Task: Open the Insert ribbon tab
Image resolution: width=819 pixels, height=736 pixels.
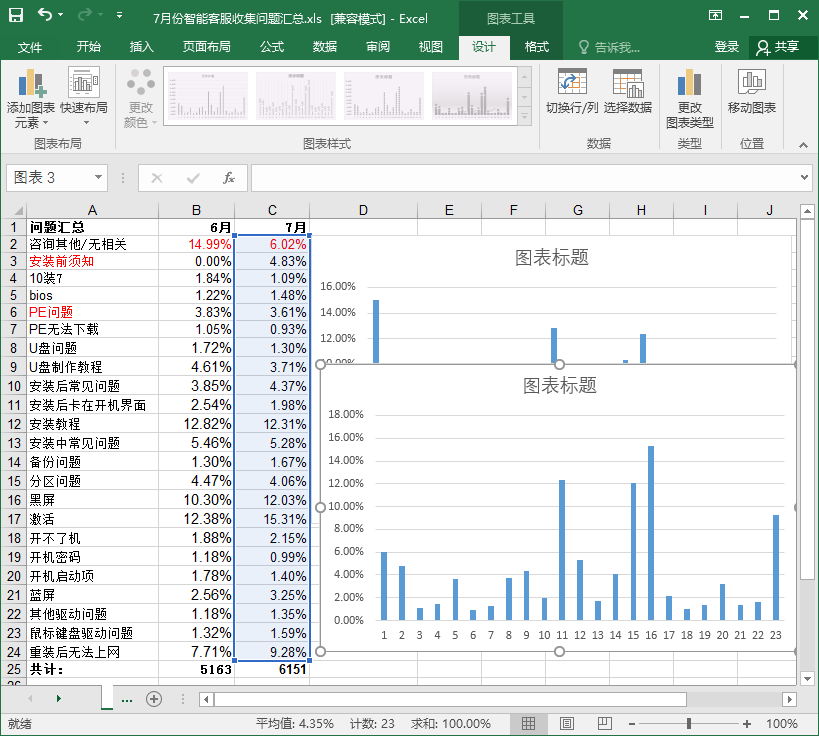Action: tap(142, 47)
